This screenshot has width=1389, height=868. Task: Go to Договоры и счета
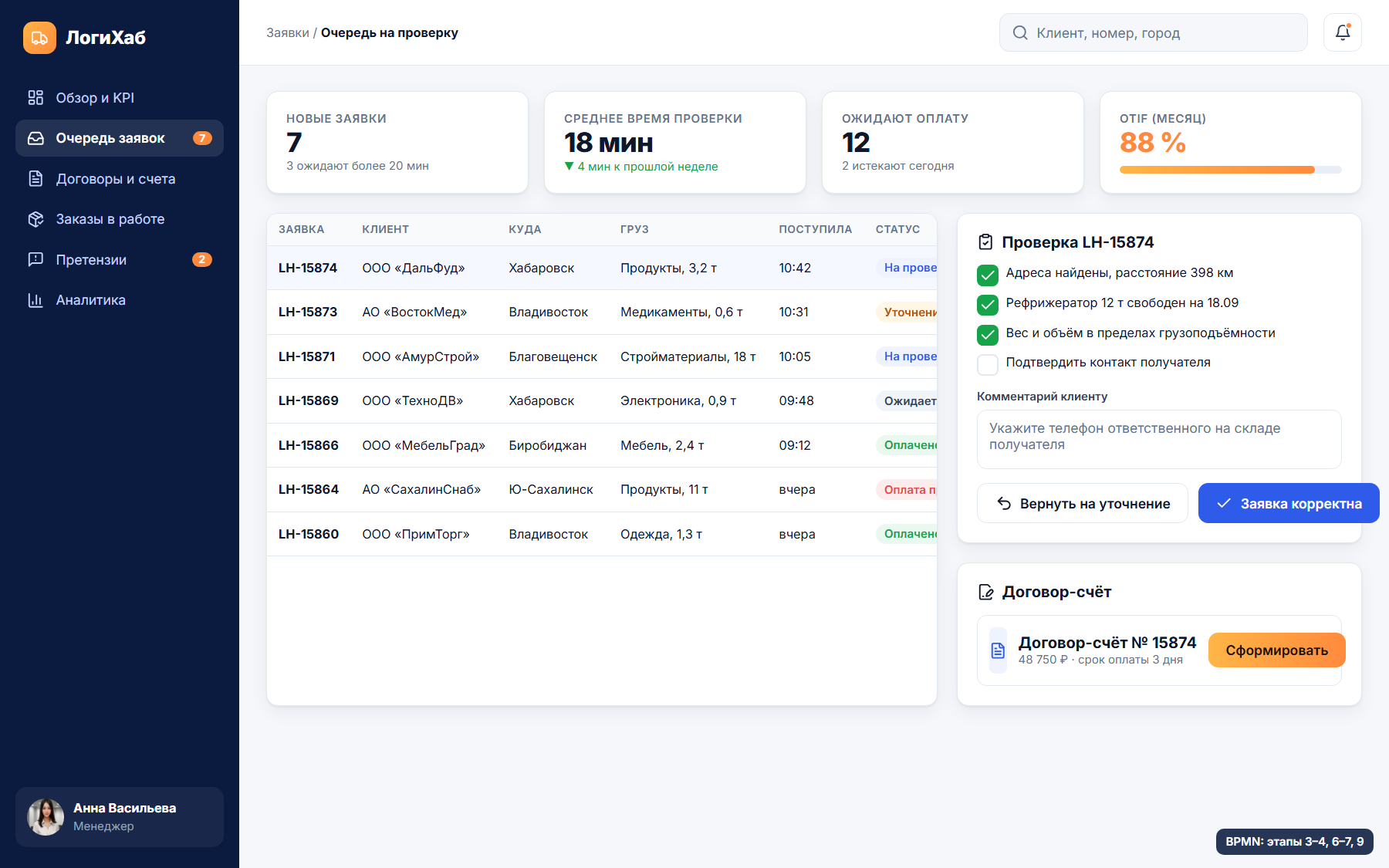coord(120,179)
